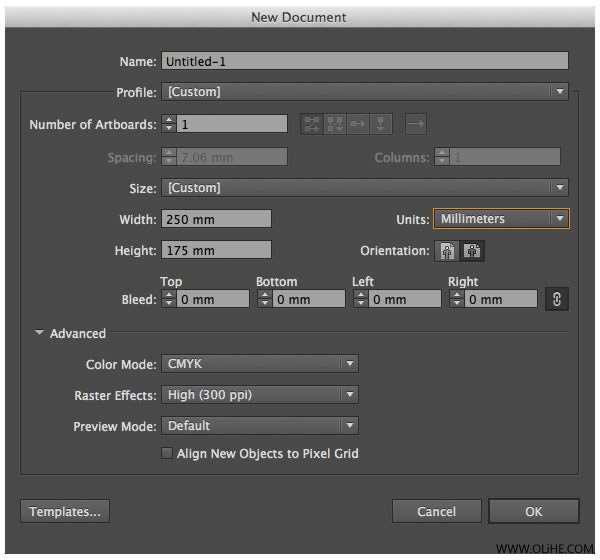
Task: Click the Cancel button
Action: tap(437, 511)
